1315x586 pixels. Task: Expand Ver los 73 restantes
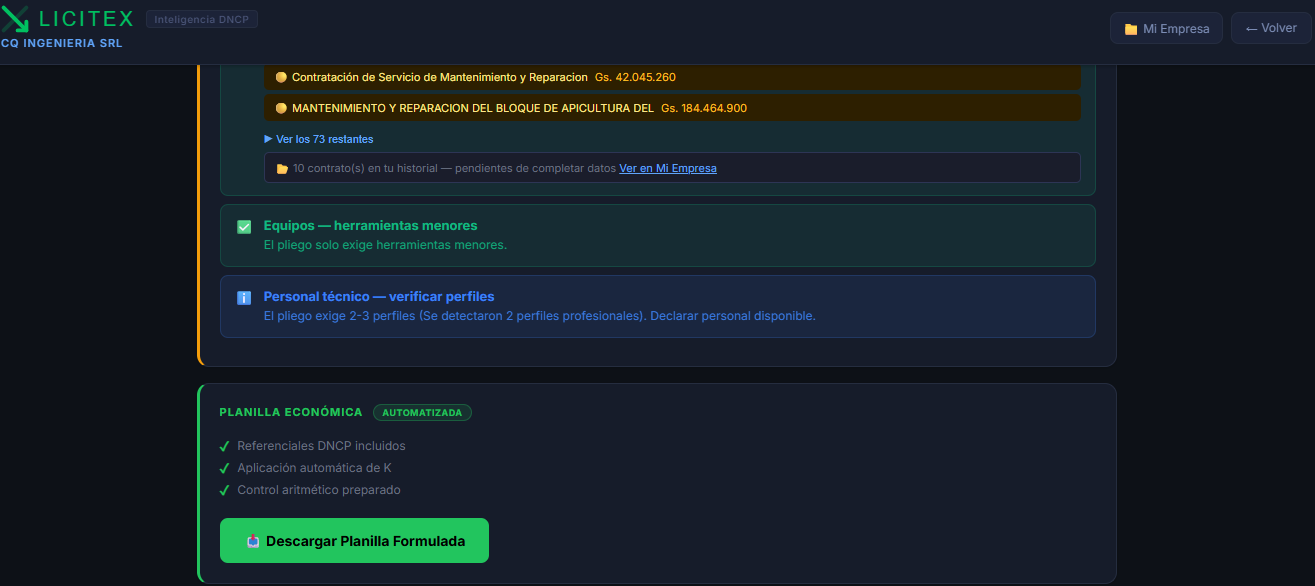tap(319, 139)
